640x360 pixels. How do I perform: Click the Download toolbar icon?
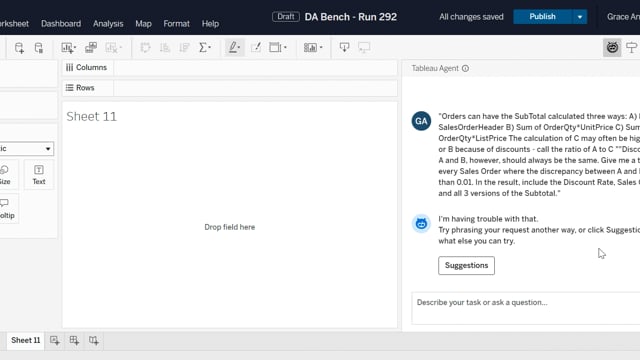pos(344,48)
